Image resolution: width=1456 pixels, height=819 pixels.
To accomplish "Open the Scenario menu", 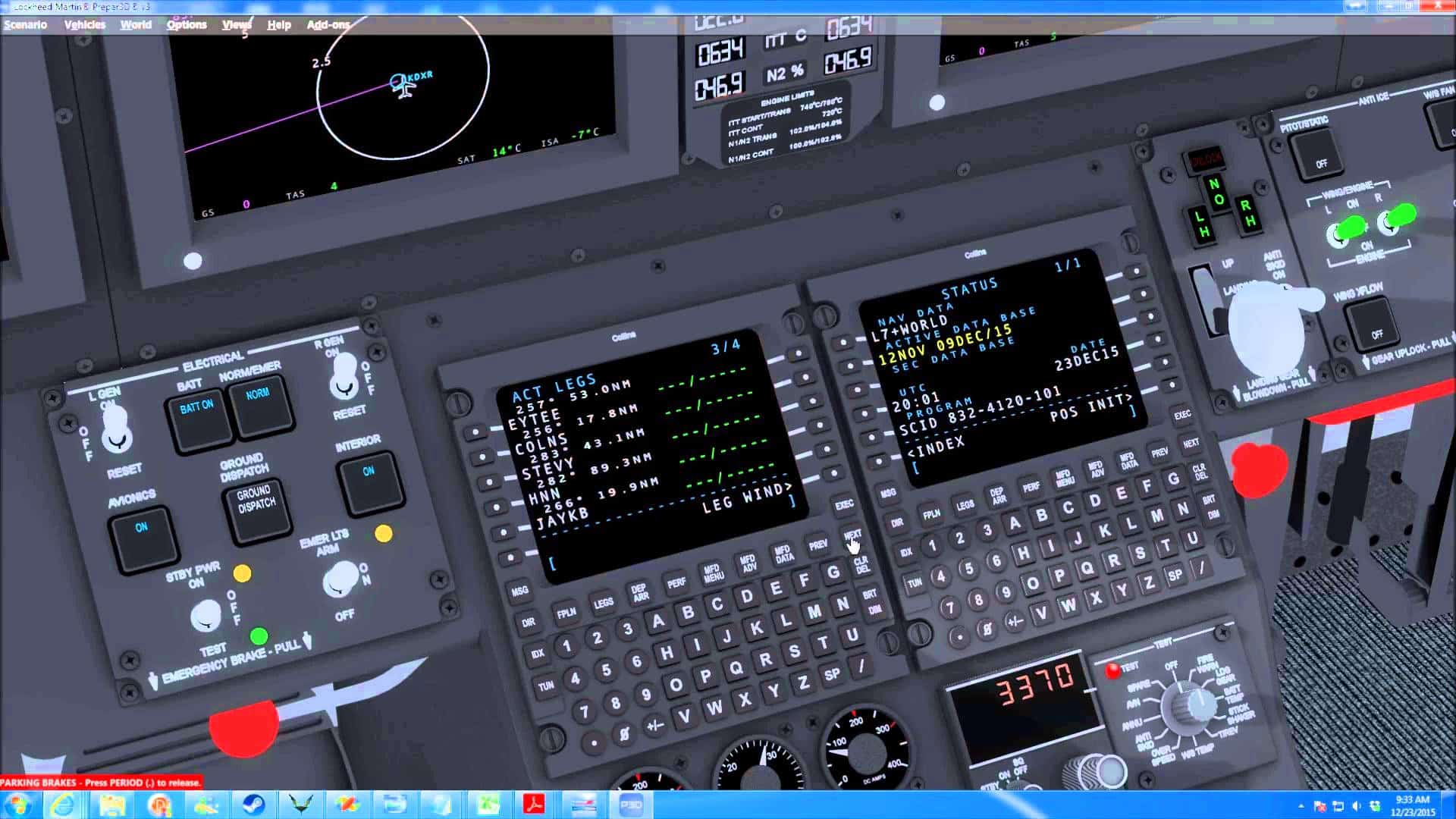I will pos(25,24).
